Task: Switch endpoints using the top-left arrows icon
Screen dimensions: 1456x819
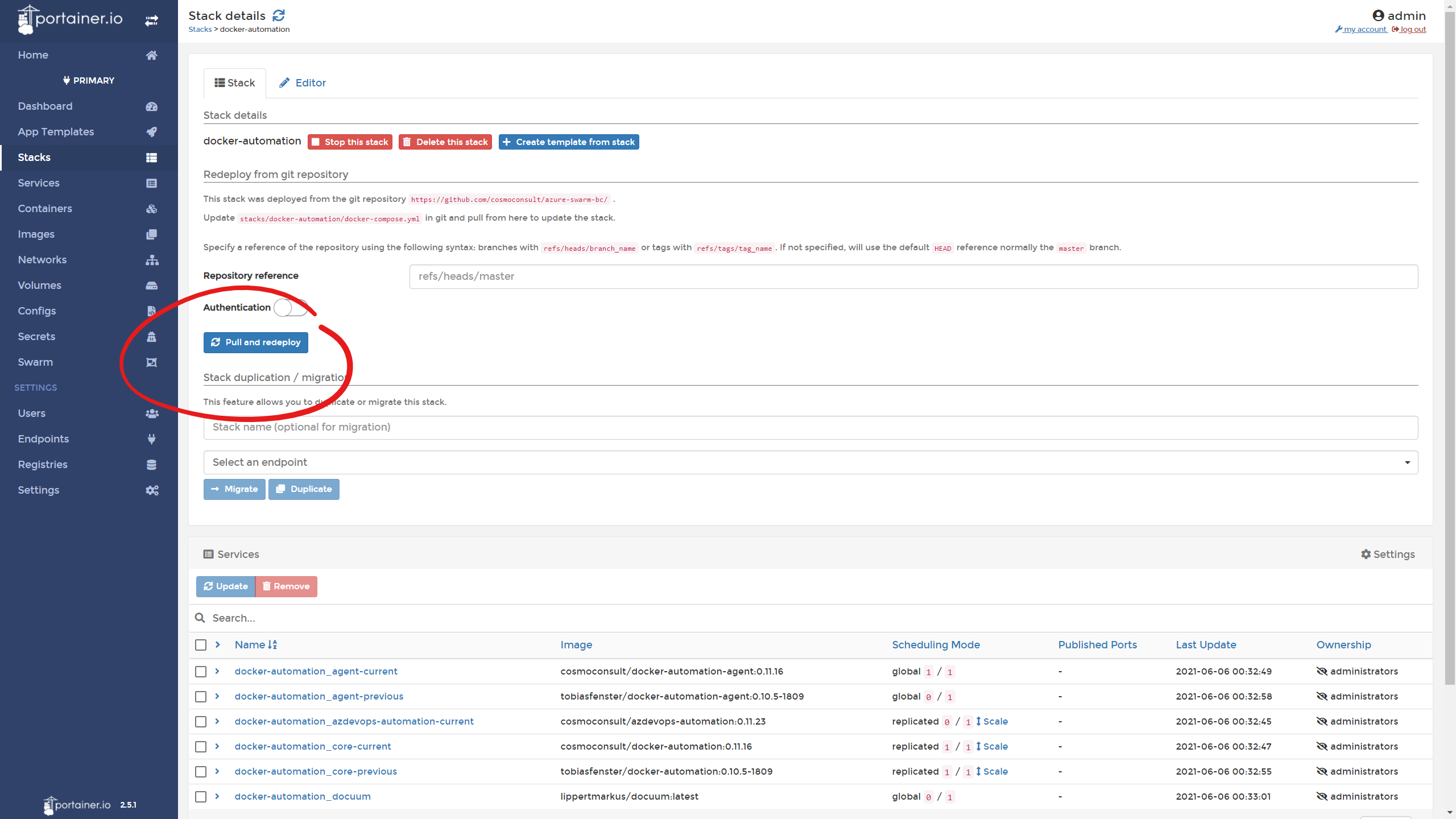Action: pos(151,20)
